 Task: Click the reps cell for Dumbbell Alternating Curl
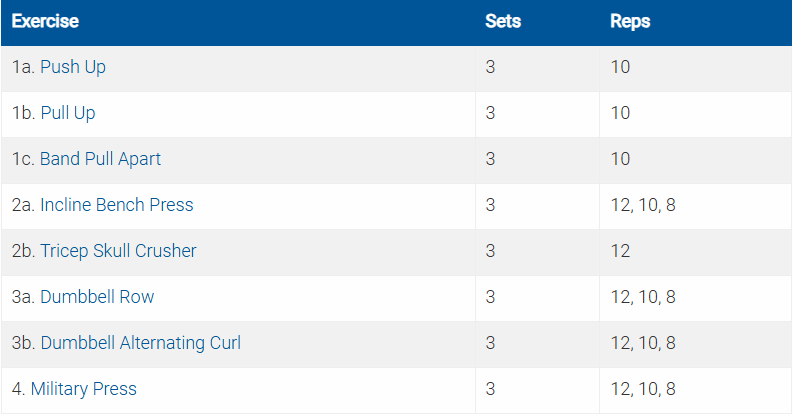[643, 344]
